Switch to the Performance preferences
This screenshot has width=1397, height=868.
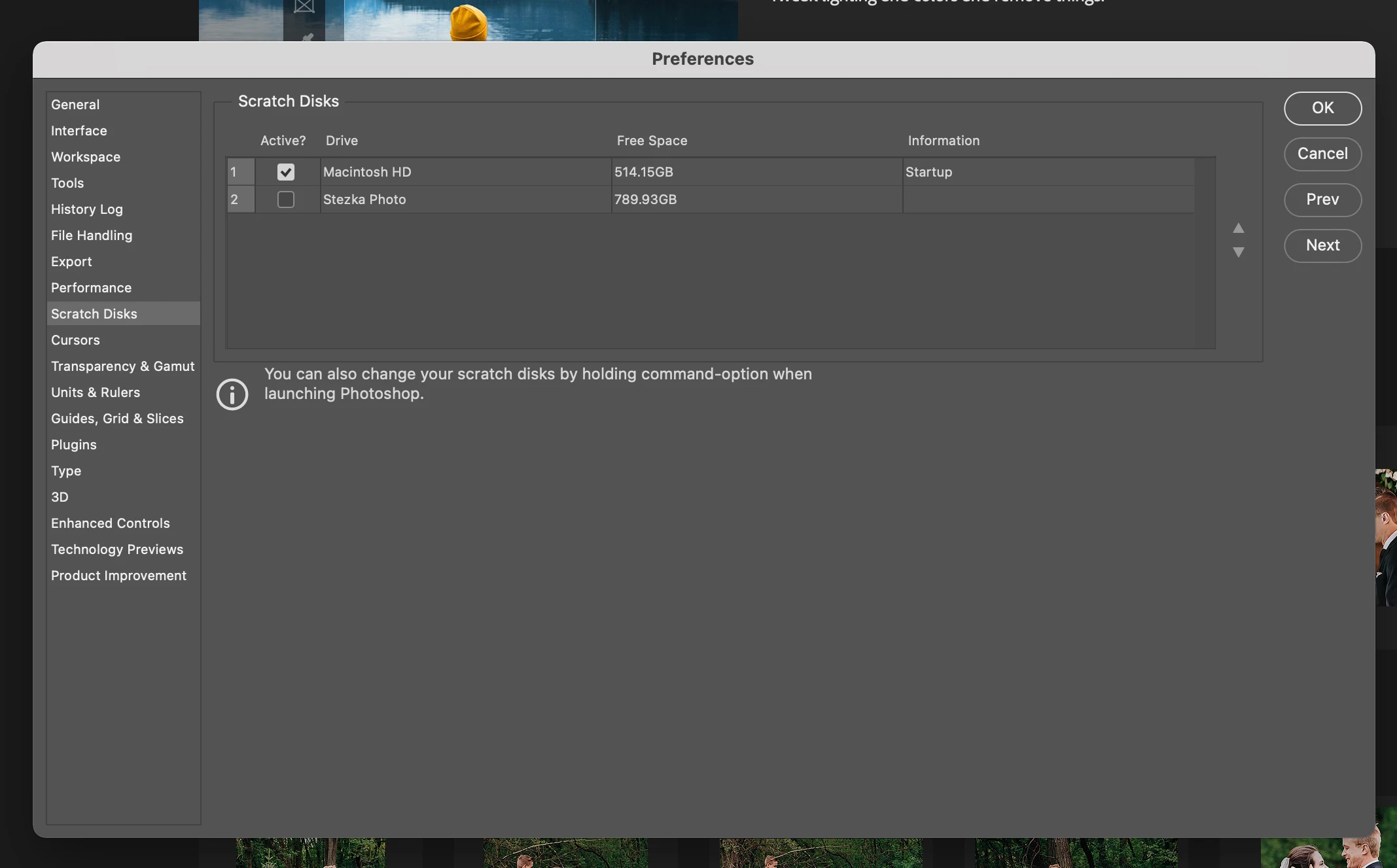click(x=91, y=288)
